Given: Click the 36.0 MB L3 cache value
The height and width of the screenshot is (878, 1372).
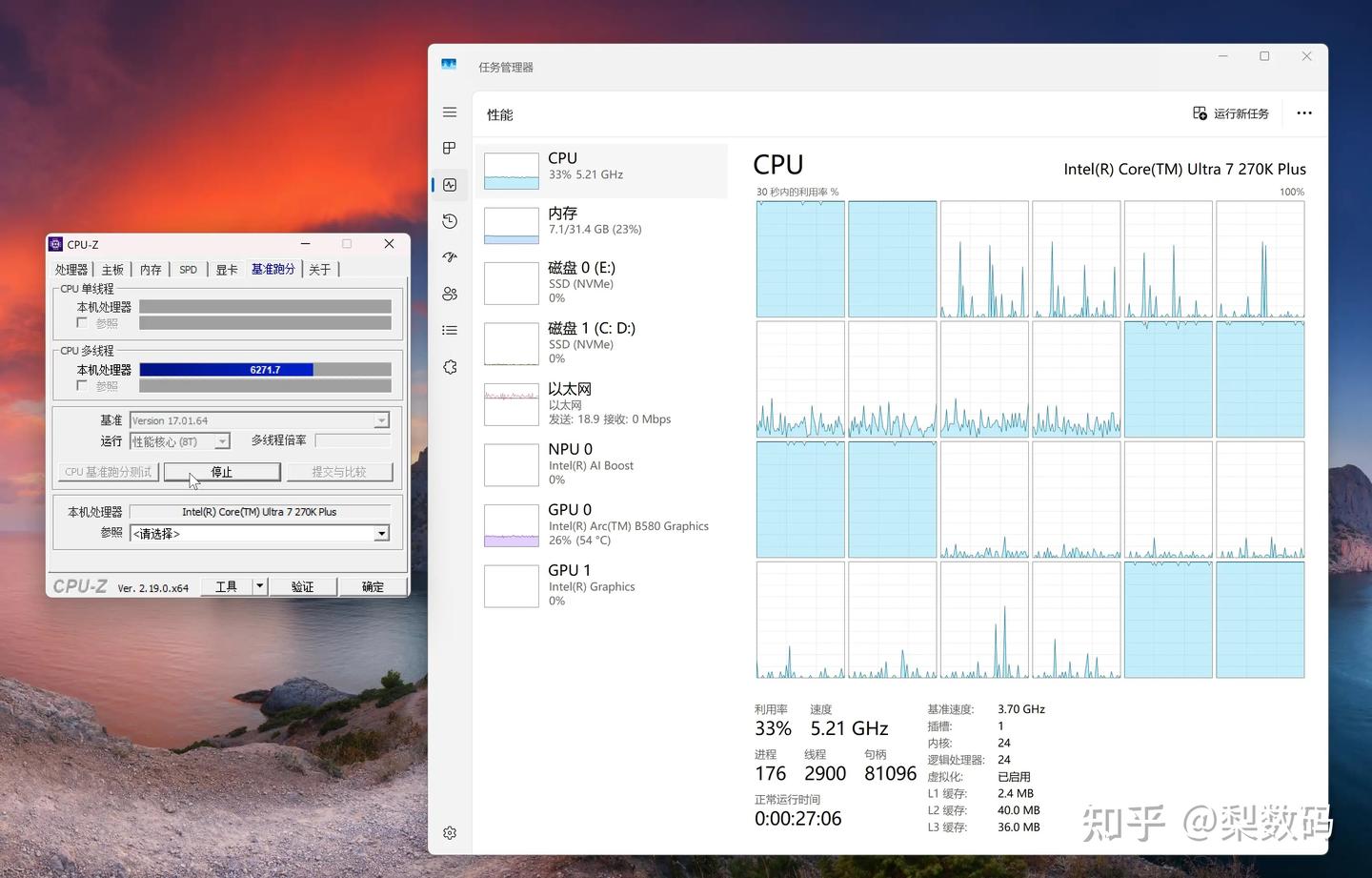Looking at the screenshot, I should click(x=1019, y=827).
